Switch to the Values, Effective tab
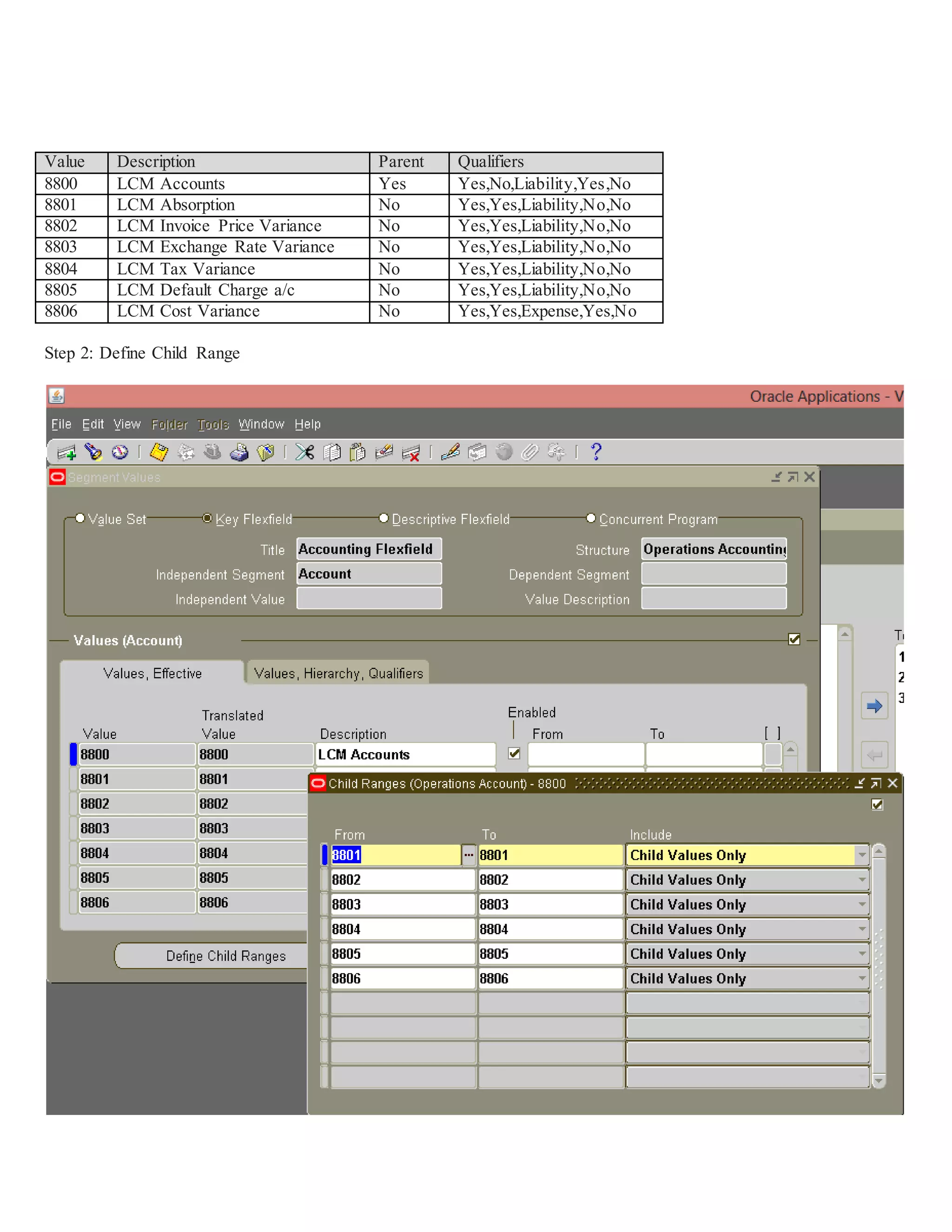This screenshot has height=1232, width=952. (x=152, y=673)
